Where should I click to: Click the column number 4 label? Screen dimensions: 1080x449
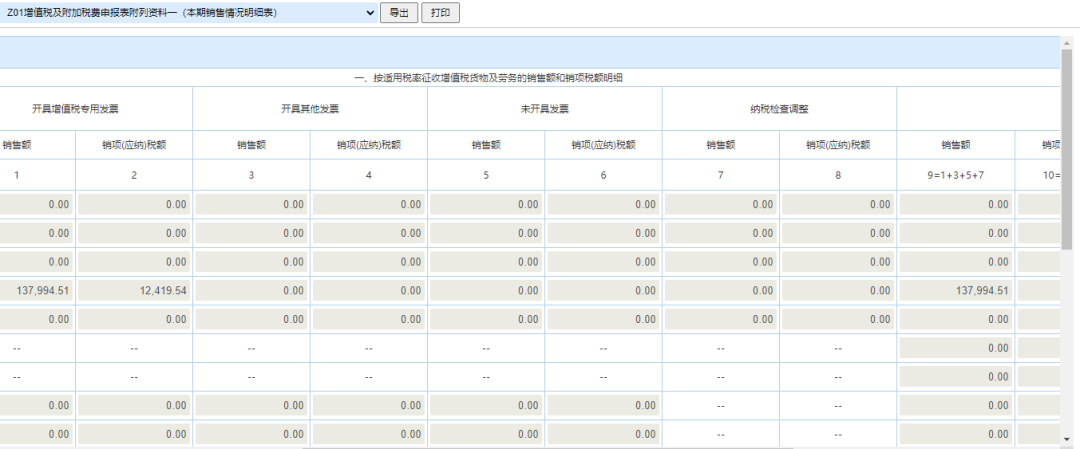coord(368,176)
